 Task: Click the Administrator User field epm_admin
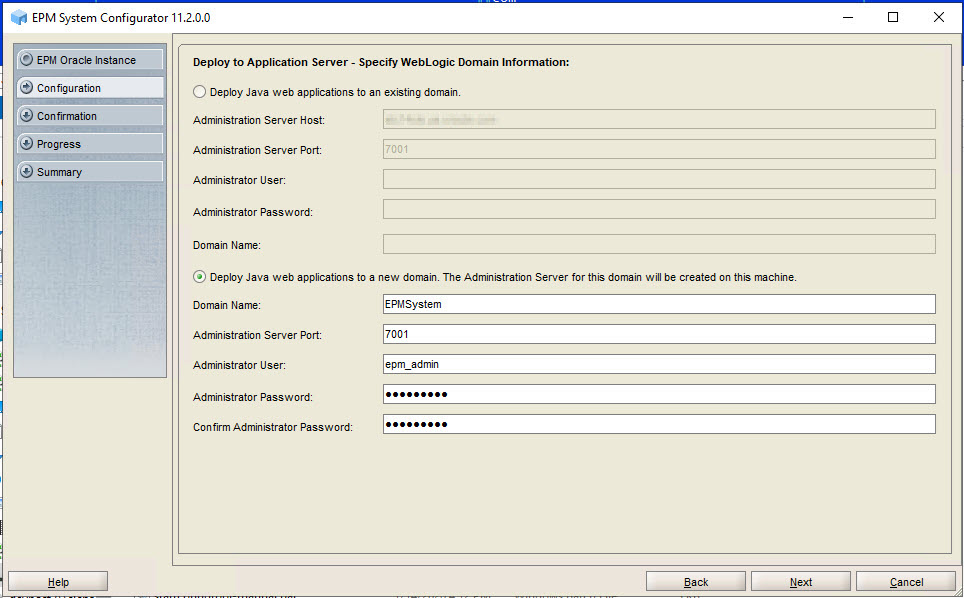[659, 364]
